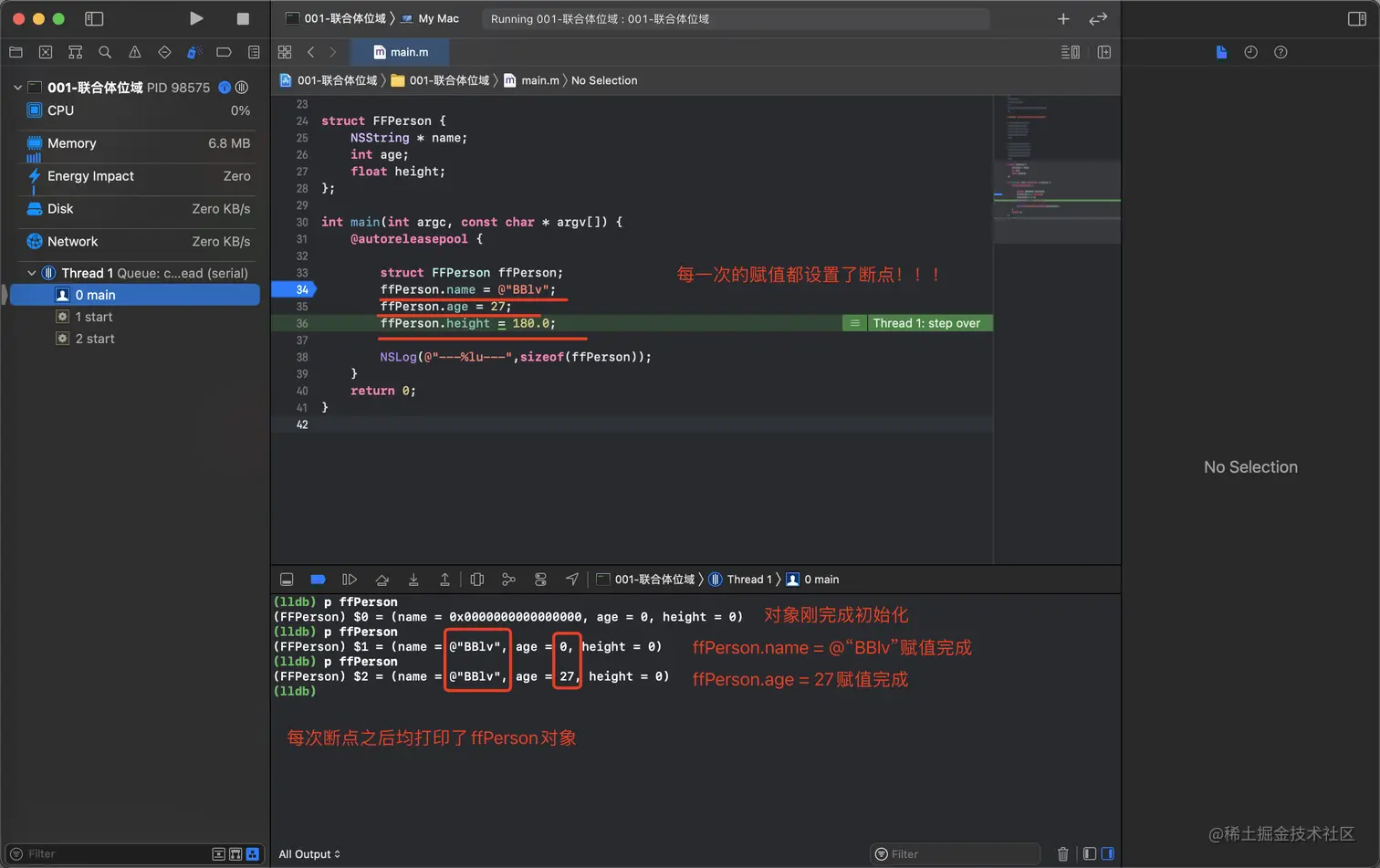The height and width of the screenshot is (868, 1380).
Task: Step out of the function
Action: (x=444, y=580)
